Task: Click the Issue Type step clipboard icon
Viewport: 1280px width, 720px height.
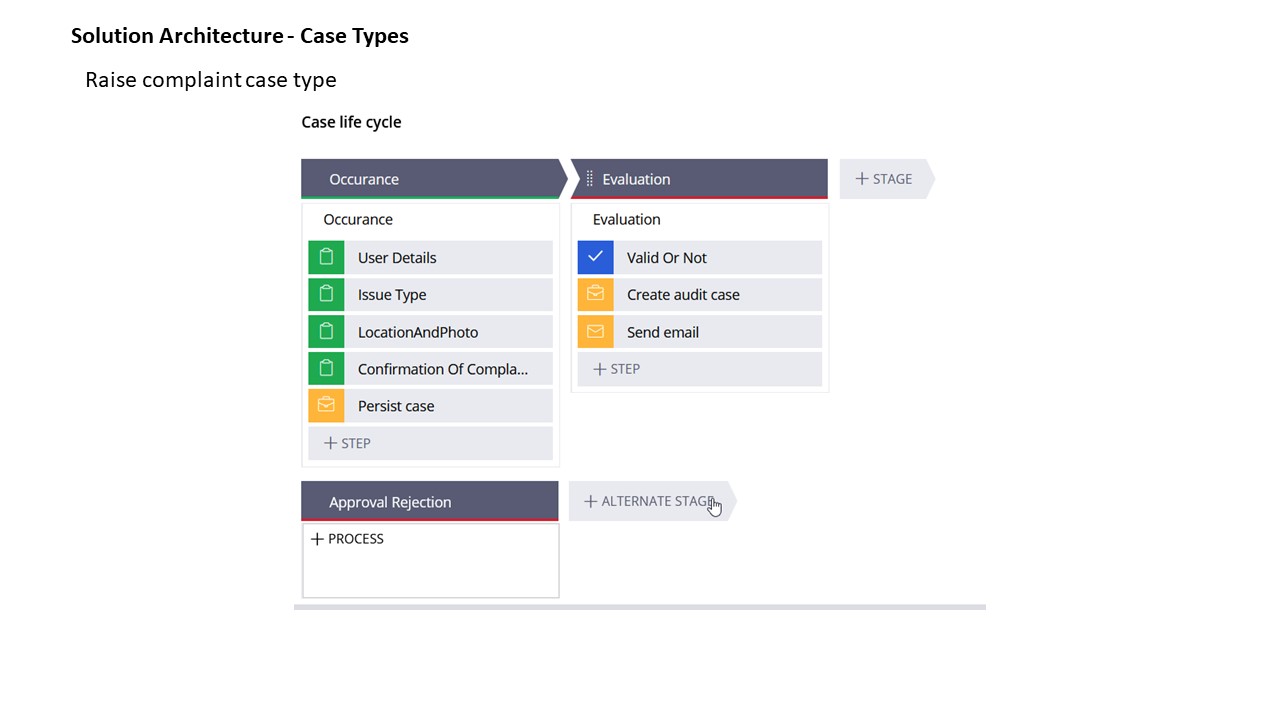Action: pos(326,295)
